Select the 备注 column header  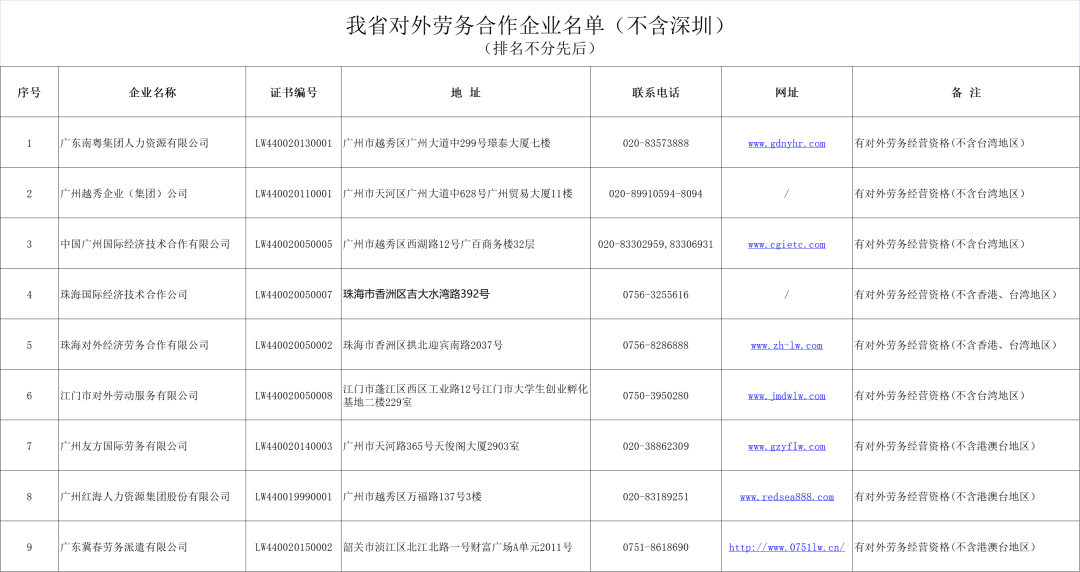click(966, 92)
